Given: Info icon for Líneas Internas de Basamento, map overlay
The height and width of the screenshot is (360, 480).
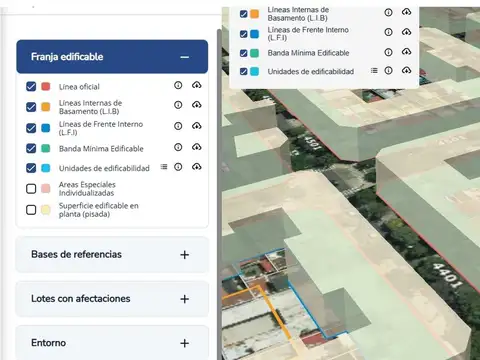Looking at the screenshot, I should click(388, 12).
